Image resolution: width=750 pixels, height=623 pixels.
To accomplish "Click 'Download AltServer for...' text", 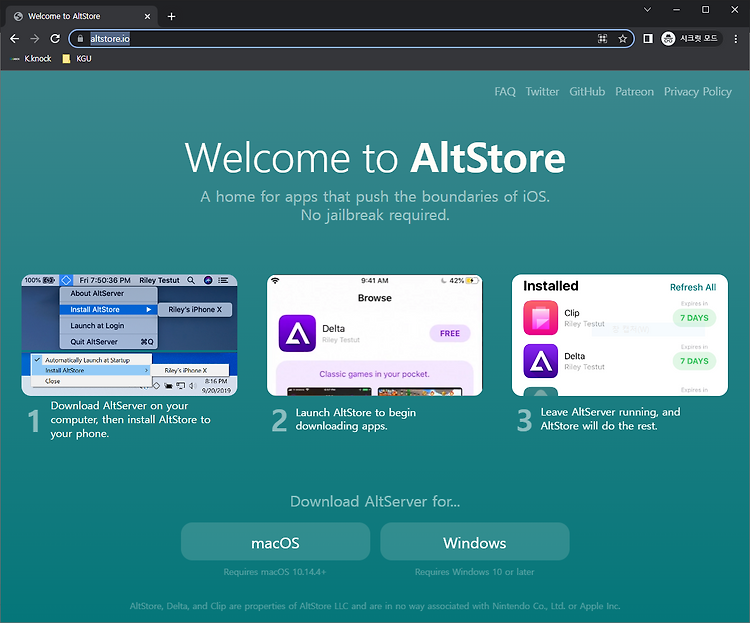I will (375, 501).
